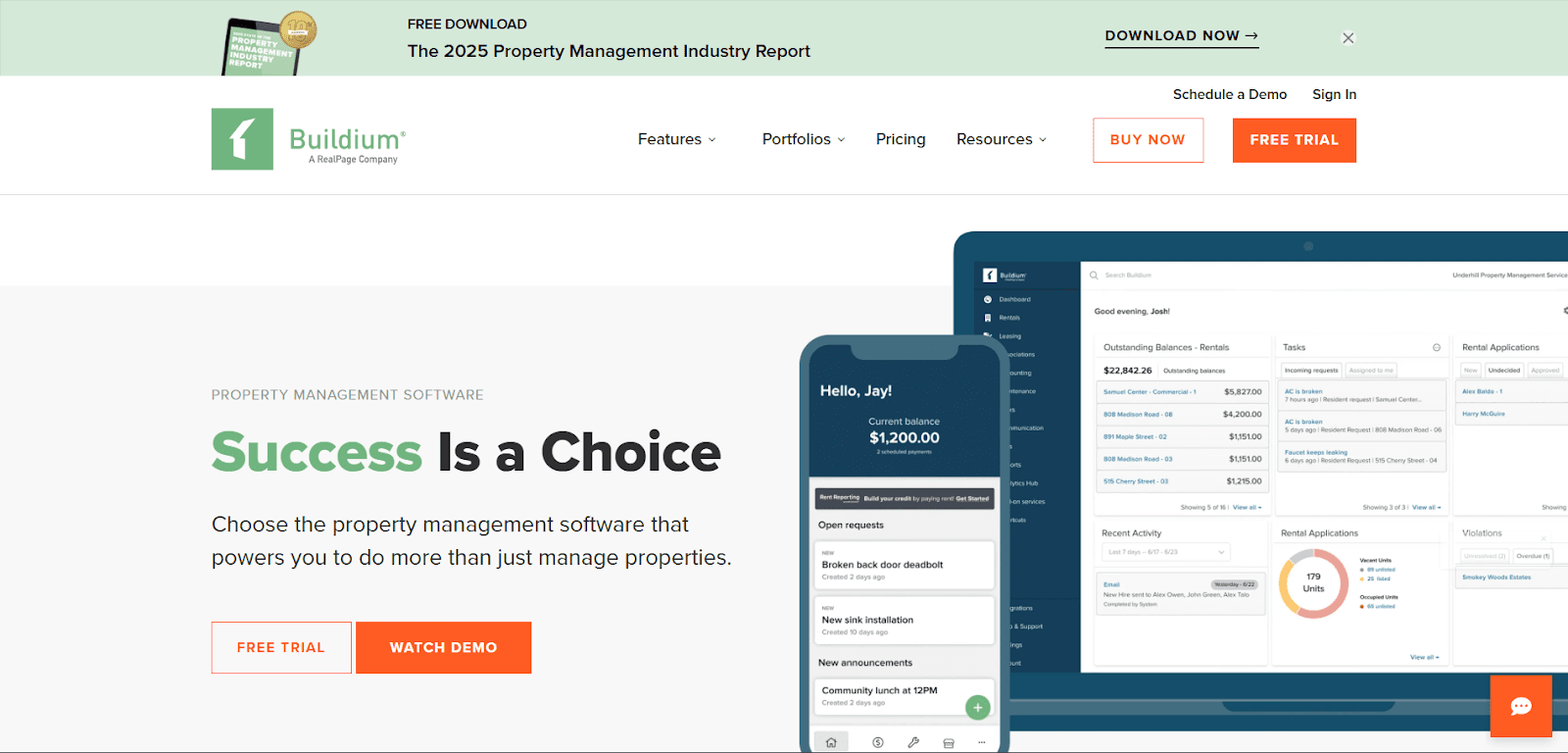The image size is (1568, 753).
Task: Click Dashboard label in laptop sidebar
Action: tap(1014, 299)
